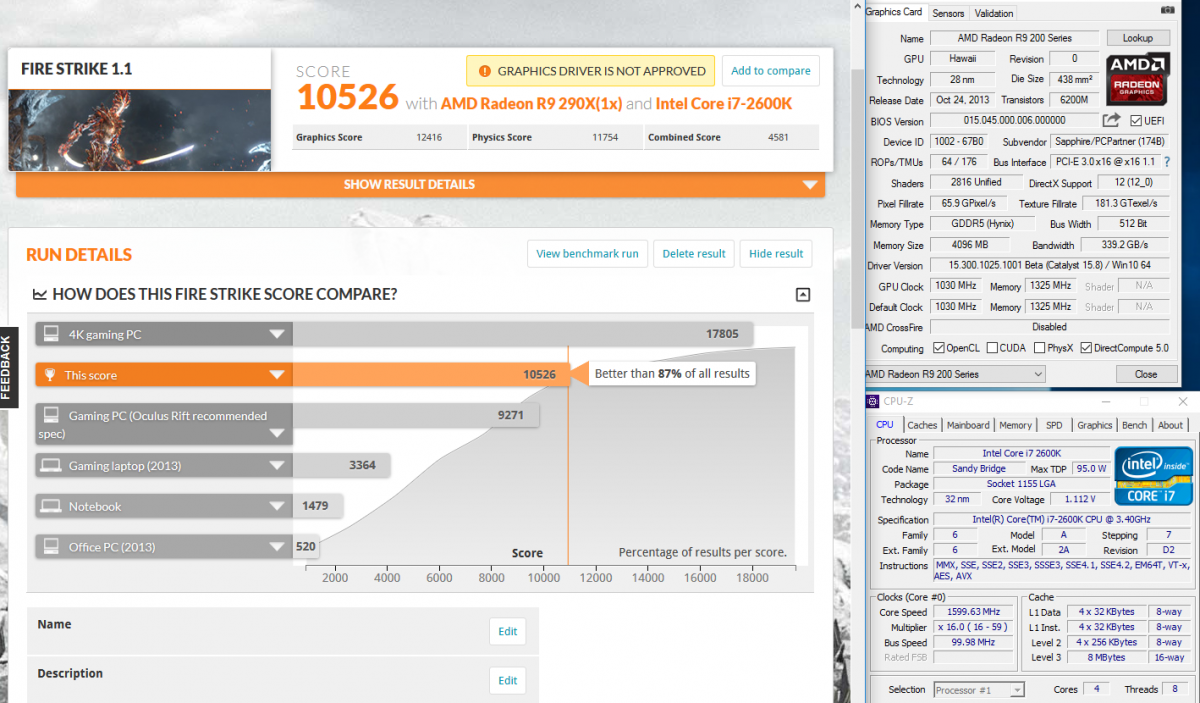Click the 10526 overall score text
The image size is (1200, 703).
348,98
